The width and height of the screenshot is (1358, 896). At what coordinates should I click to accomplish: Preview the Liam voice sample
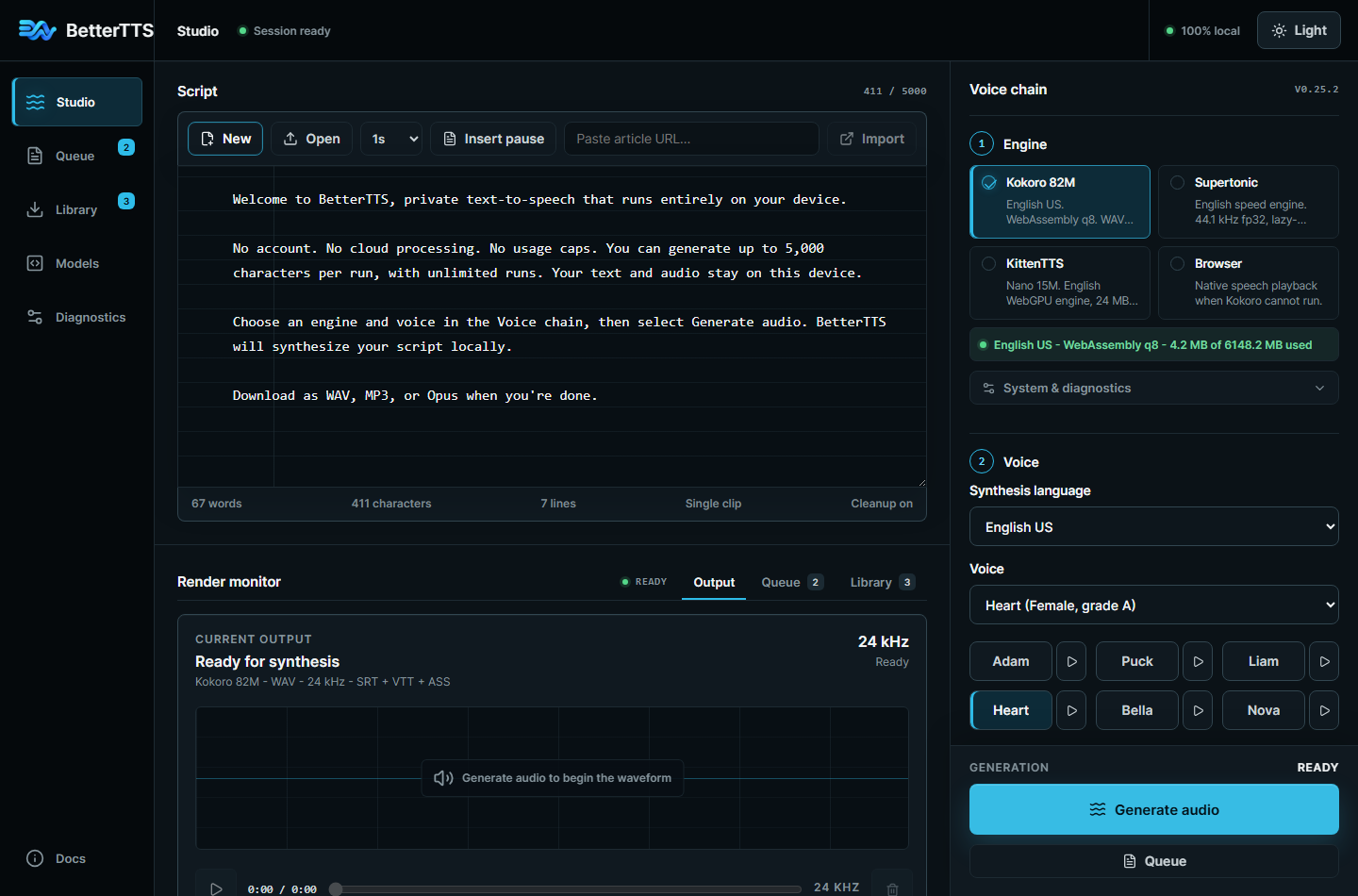point(1324,661)
